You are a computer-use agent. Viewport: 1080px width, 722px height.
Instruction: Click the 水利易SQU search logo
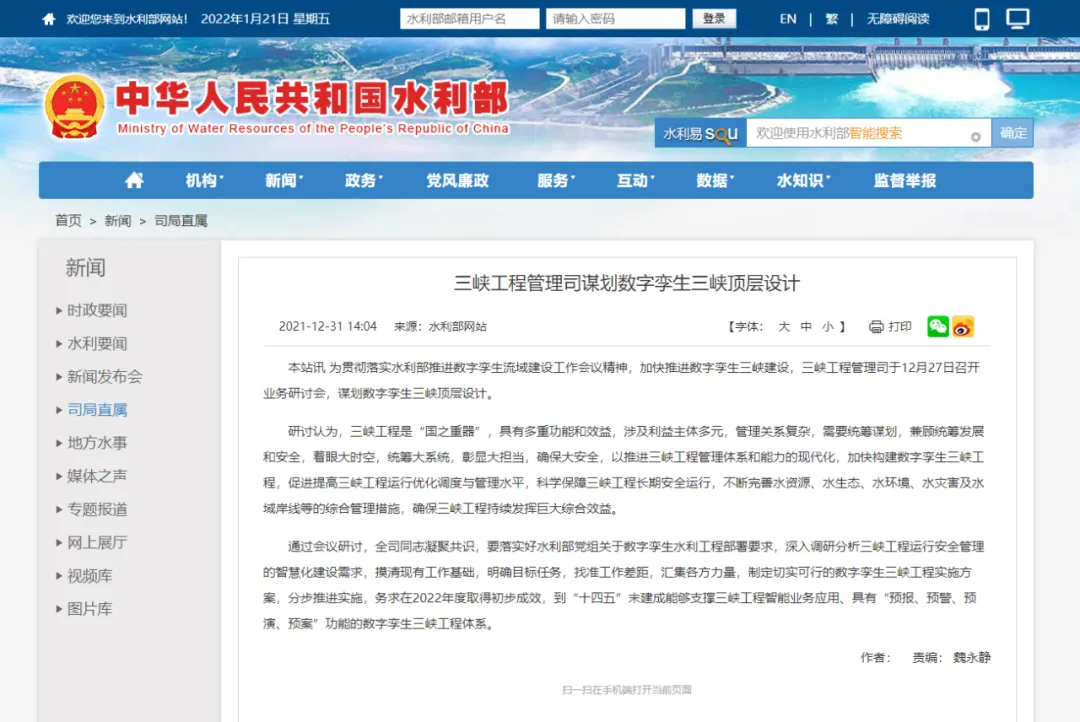697,132
